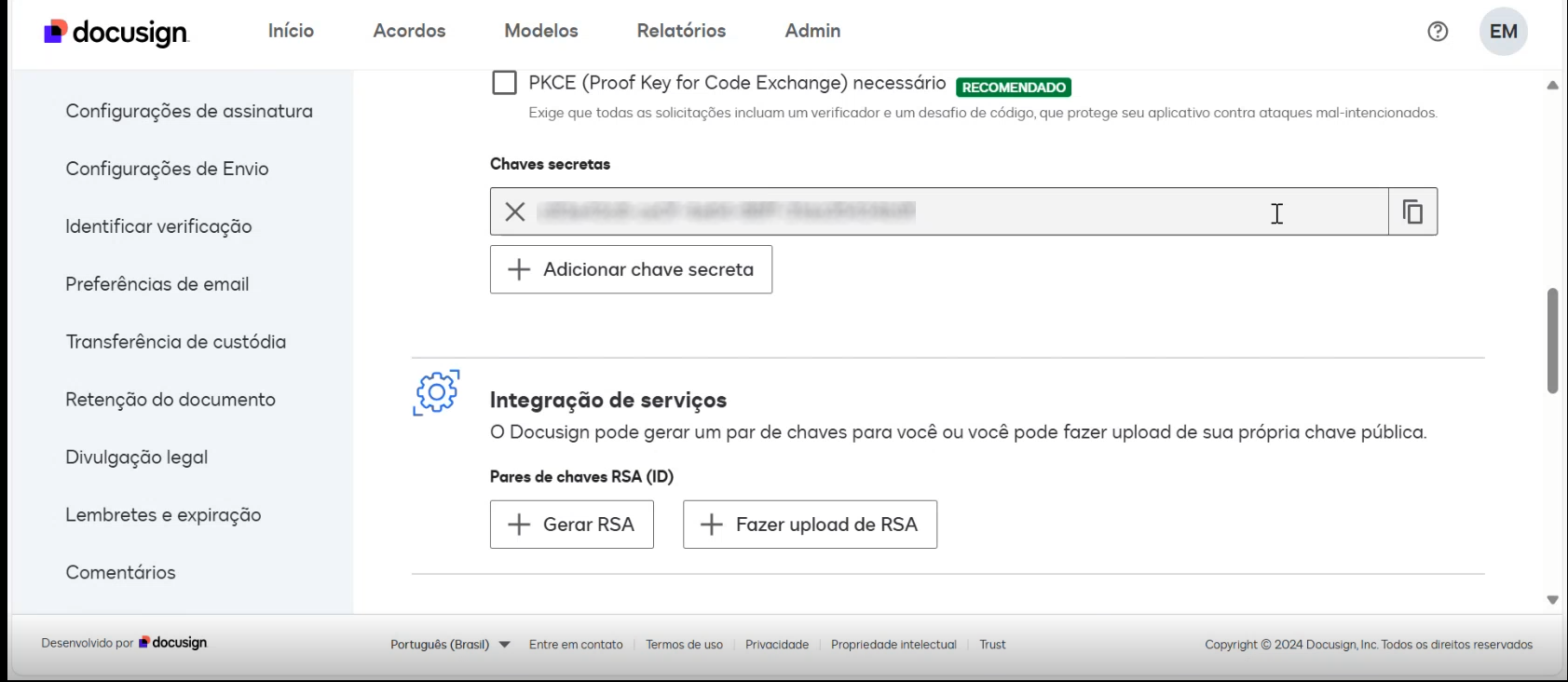Open the Modelos menu item
1568x682 pixels.
pyautogui.click(x=541, y=31)
